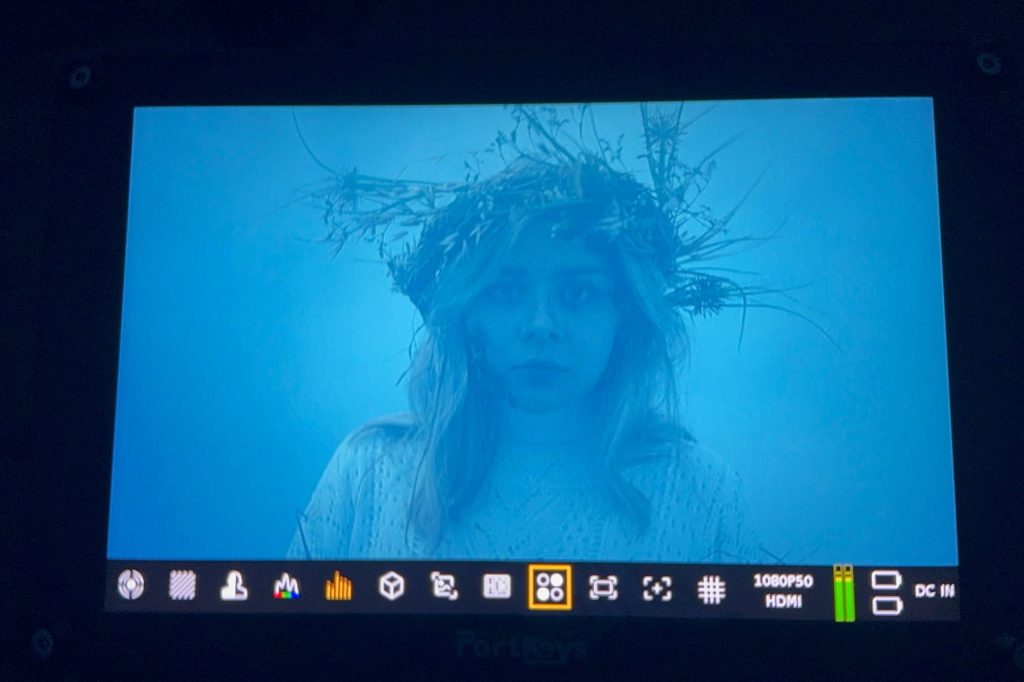Image resolution: width=1024 pixels, height=682 pixels.
Task: Toggle the zebra stripes exposure overlay
Action: [x=182, y=585]
